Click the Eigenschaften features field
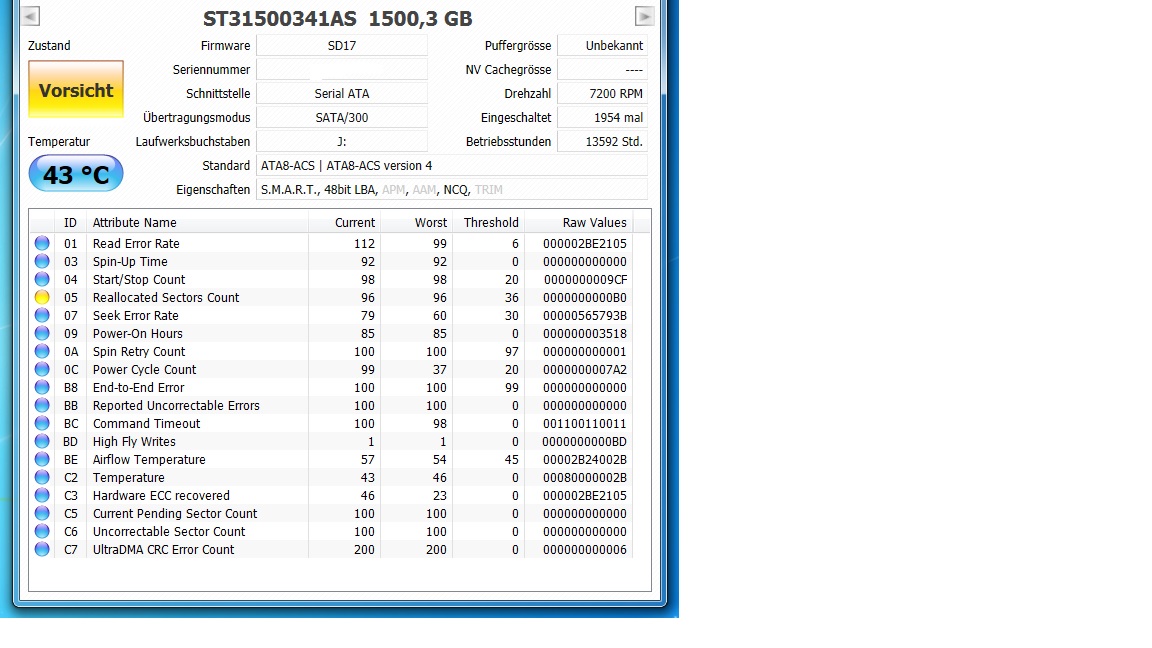1152x648 pixels. click(x=452, y=190)
